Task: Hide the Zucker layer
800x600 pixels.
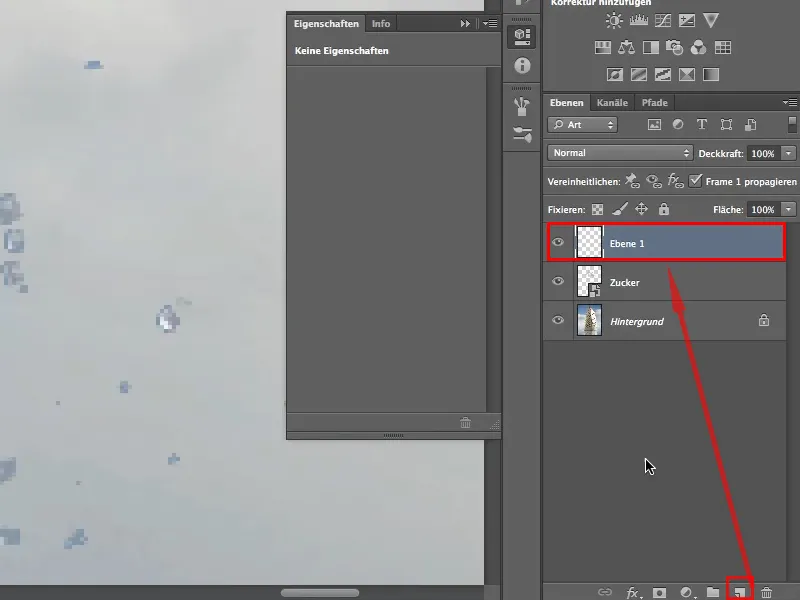Action: tap(558, 281)
